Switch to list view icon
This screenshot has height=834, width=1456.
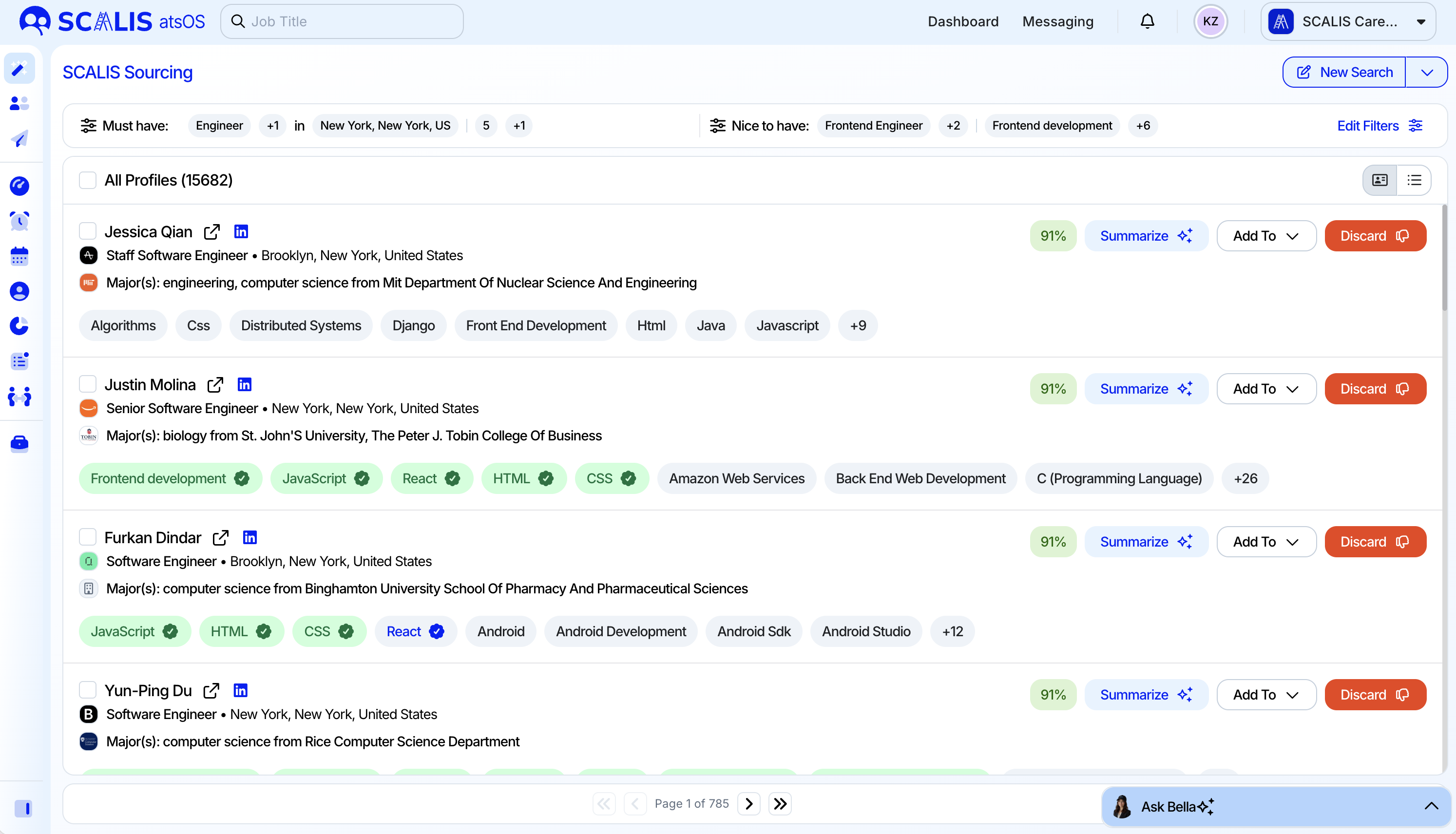click(1414, 180)
